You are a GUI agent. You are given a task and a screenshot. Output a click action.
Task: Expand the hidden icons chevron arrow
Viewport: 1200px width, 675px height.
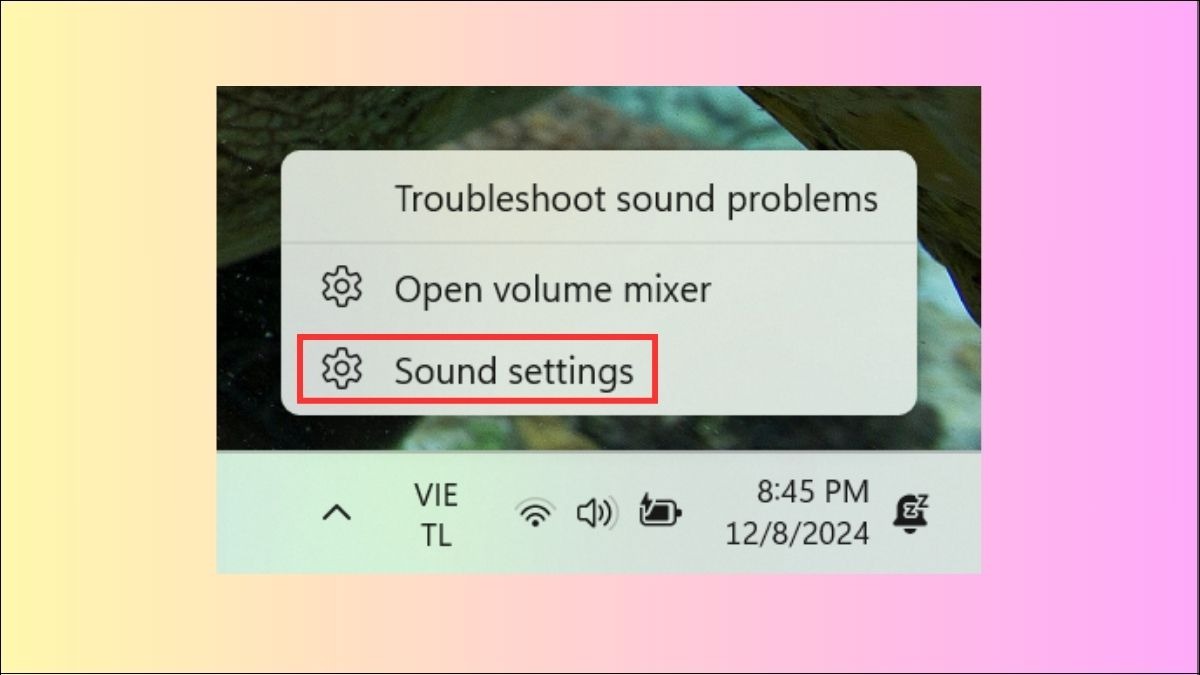pyautogui.click(x=337, y=514)
